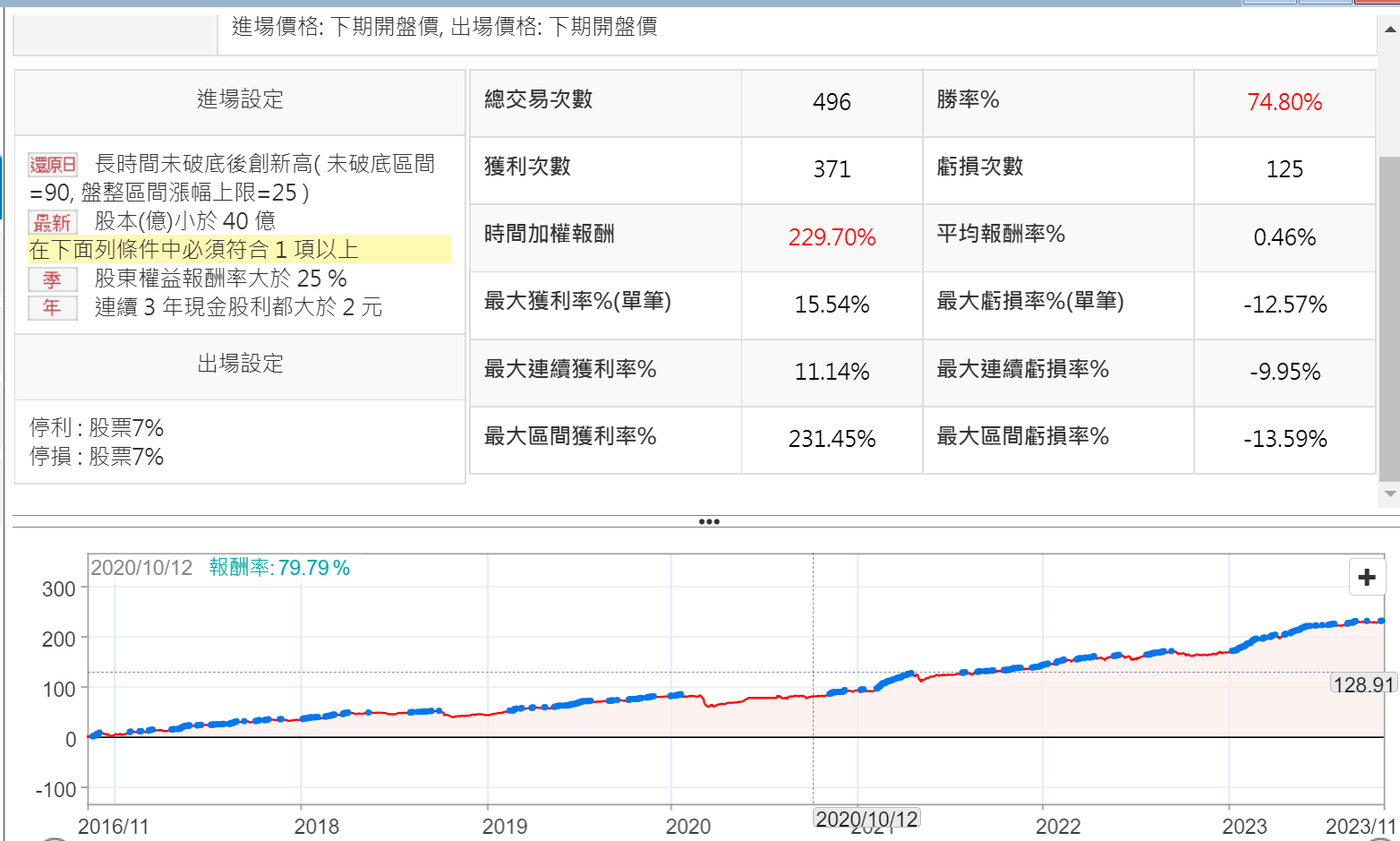Click the 年 badge beside 現金股利 condition
The image size is (1400, 841).
click(x=53, y=308)
